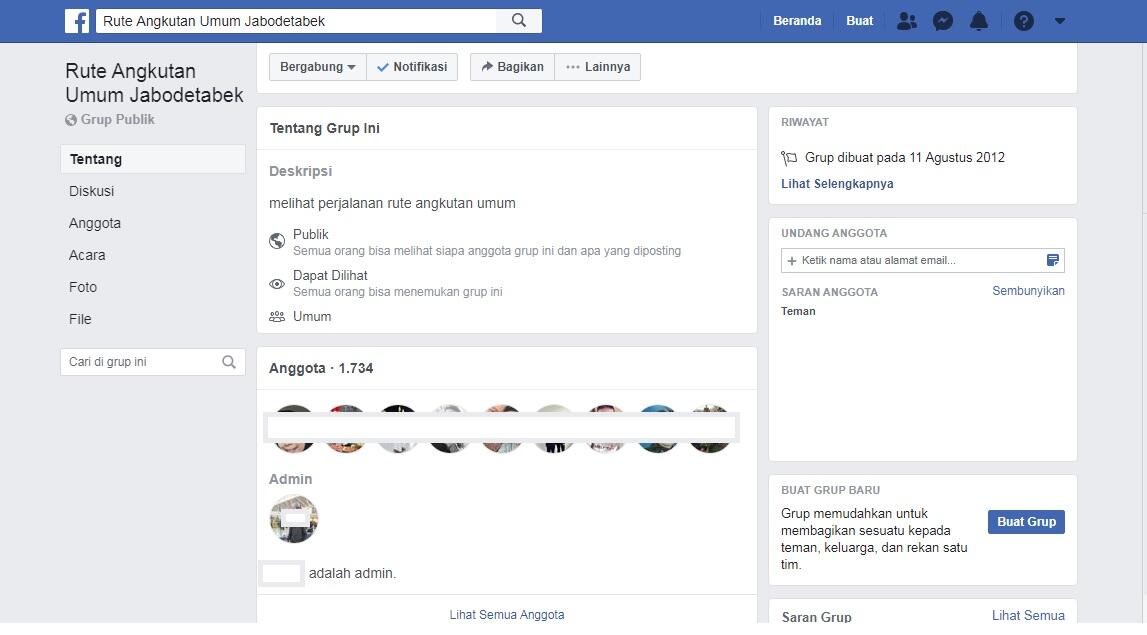Toggle the Notifikasi button
The image size is (1147, 635).
pos(412,67)
